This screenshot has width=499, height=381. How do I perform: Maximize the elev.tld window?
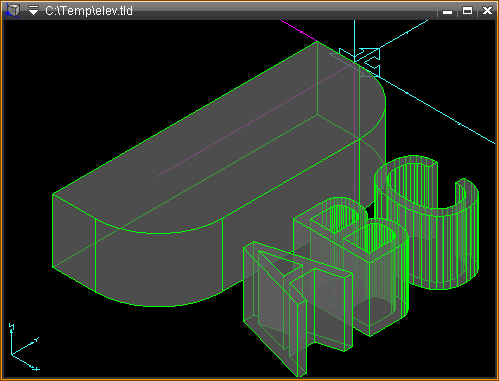467,11
